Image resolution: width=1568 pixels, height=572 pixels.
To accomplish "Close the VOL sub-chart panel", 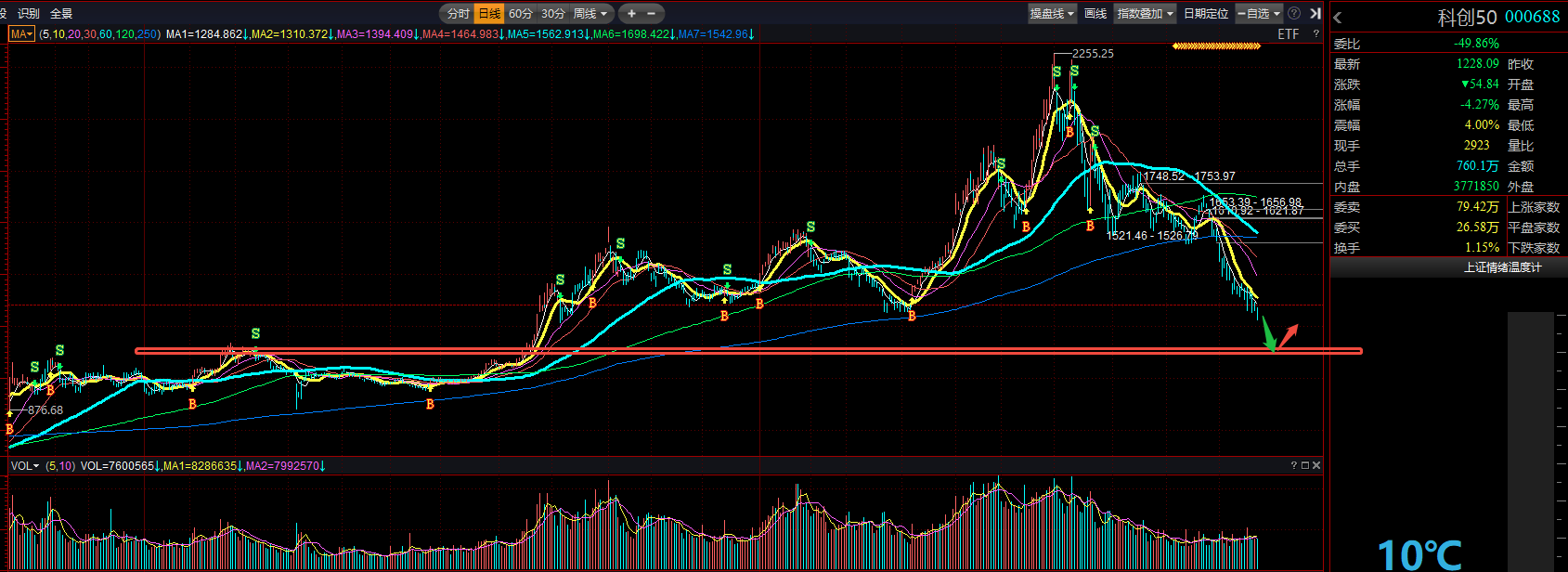I will pyautogui.click(x=1315, y=465).
